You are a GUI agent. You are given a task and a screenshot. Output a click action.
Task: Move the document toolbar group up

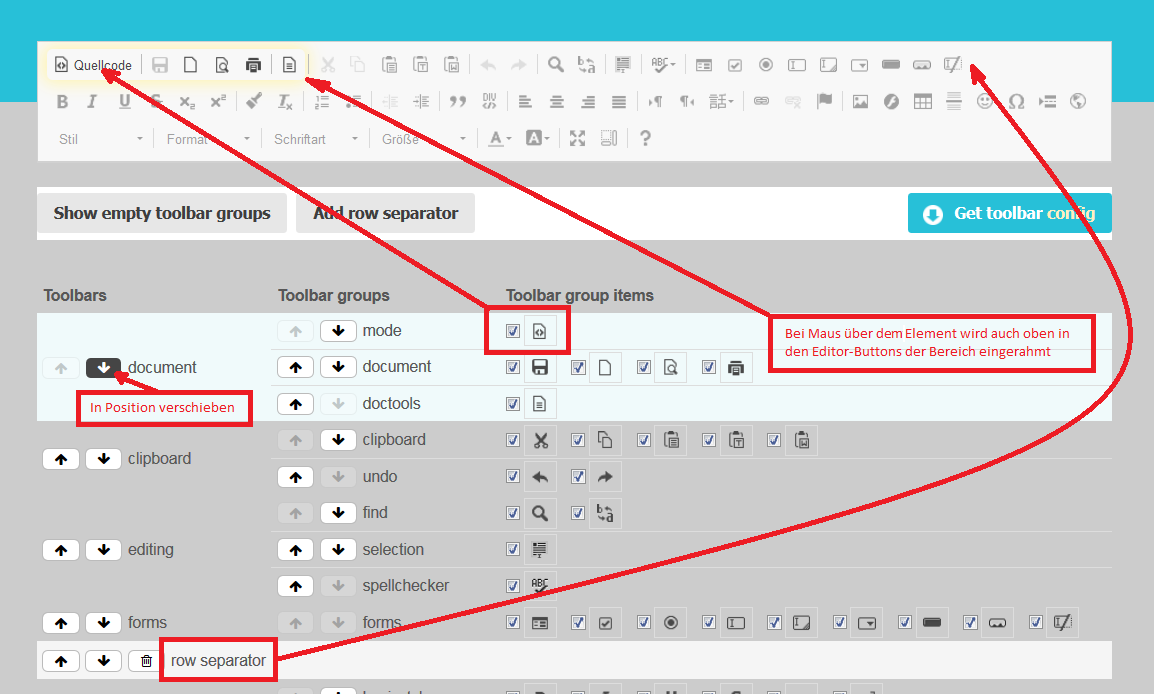[295, 367]
